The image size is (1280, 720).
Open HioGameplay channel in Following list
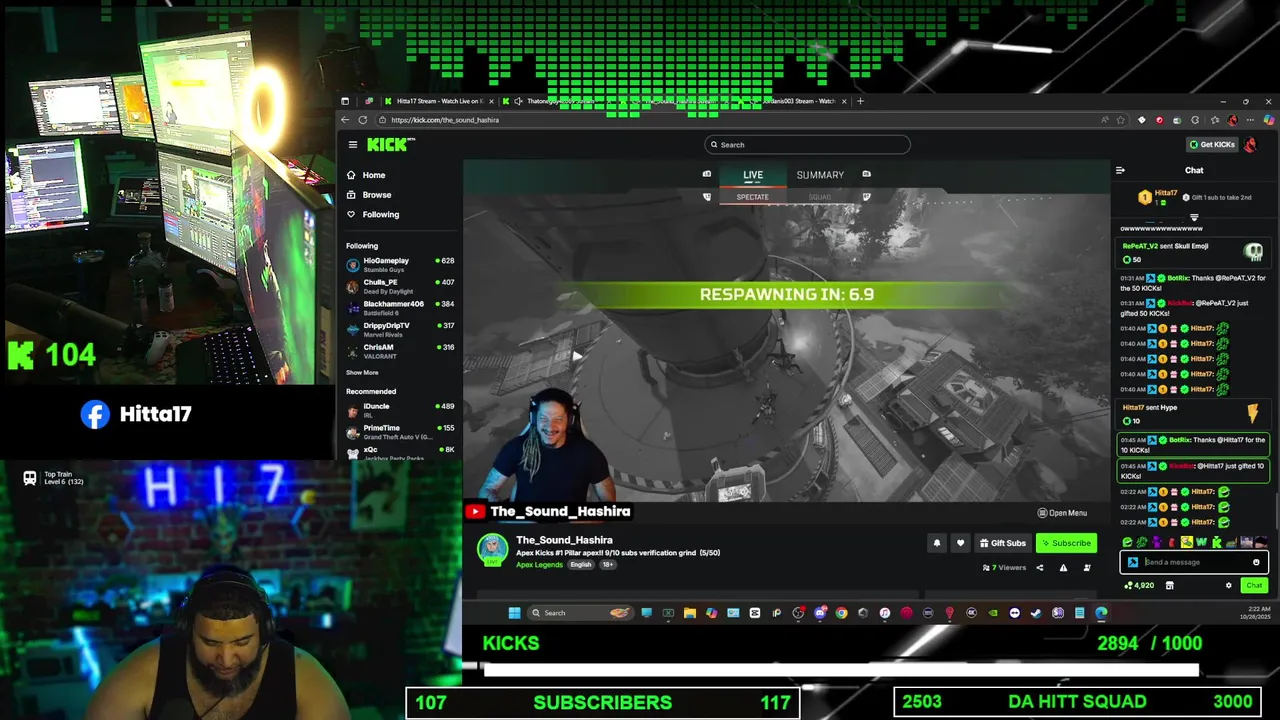click(400, 264)
